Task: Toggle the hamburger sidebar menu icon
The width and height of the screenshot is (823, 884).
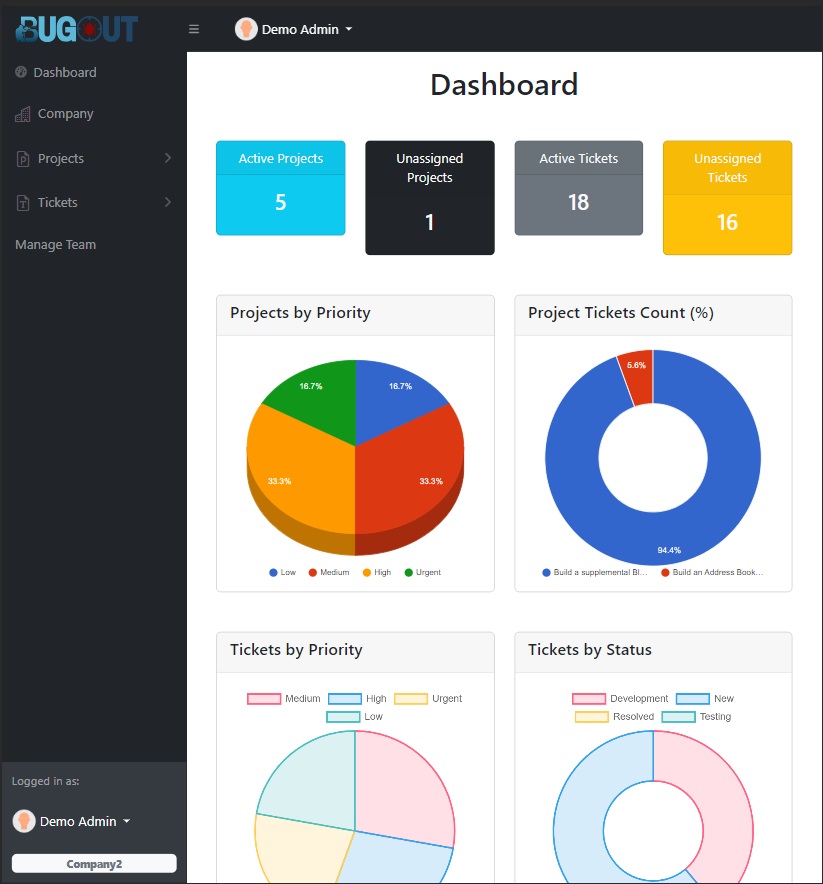Action: (194, 29)
